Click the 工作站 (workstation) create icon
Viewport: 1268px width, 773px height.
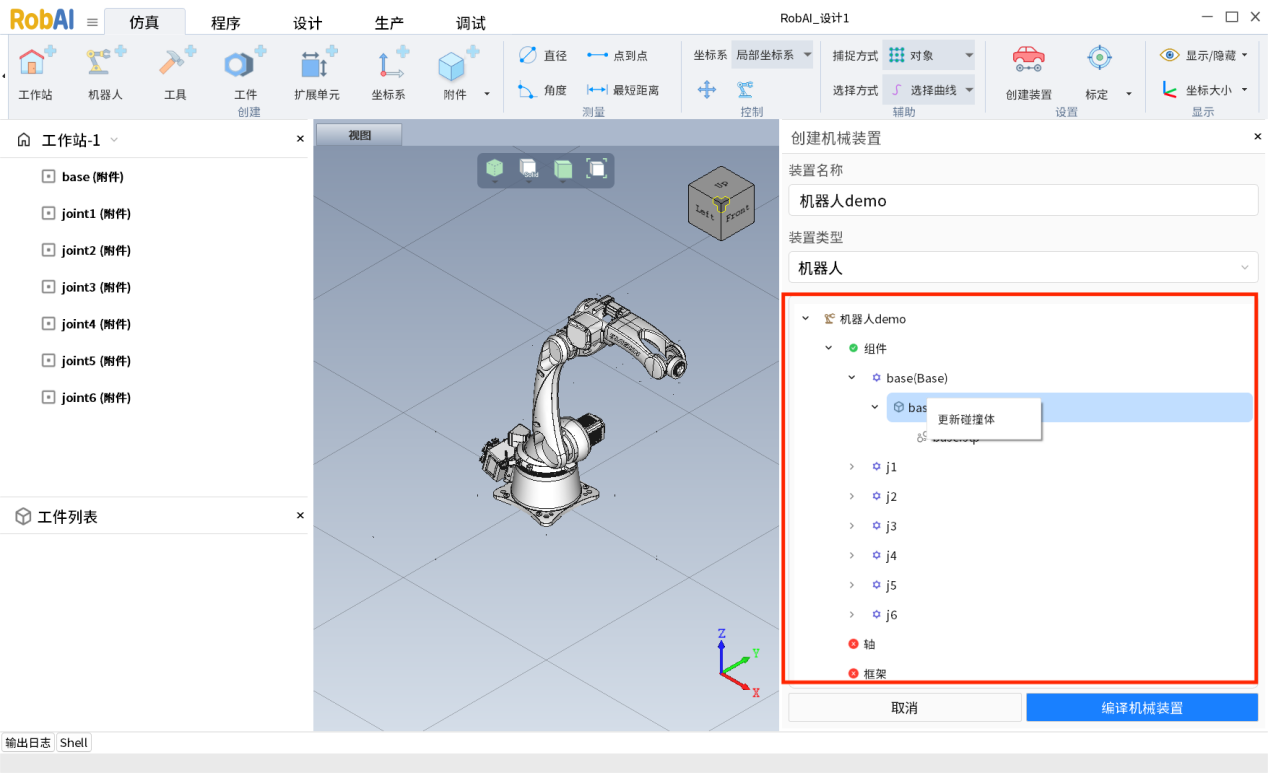pos(36,62)
